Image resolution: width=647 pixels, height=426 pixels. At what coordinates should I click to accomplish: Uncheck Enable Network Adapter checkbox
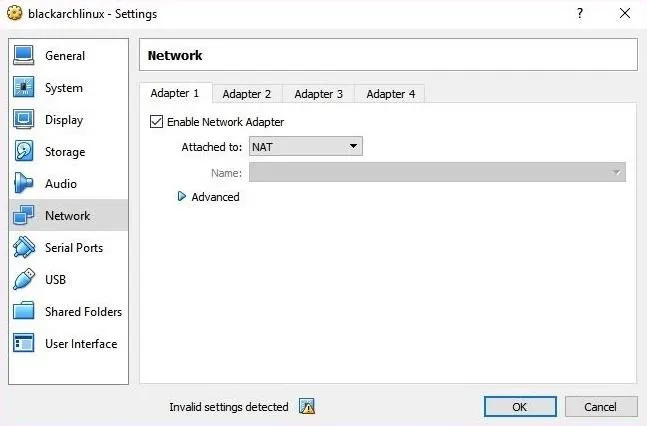tap(156, 122)
